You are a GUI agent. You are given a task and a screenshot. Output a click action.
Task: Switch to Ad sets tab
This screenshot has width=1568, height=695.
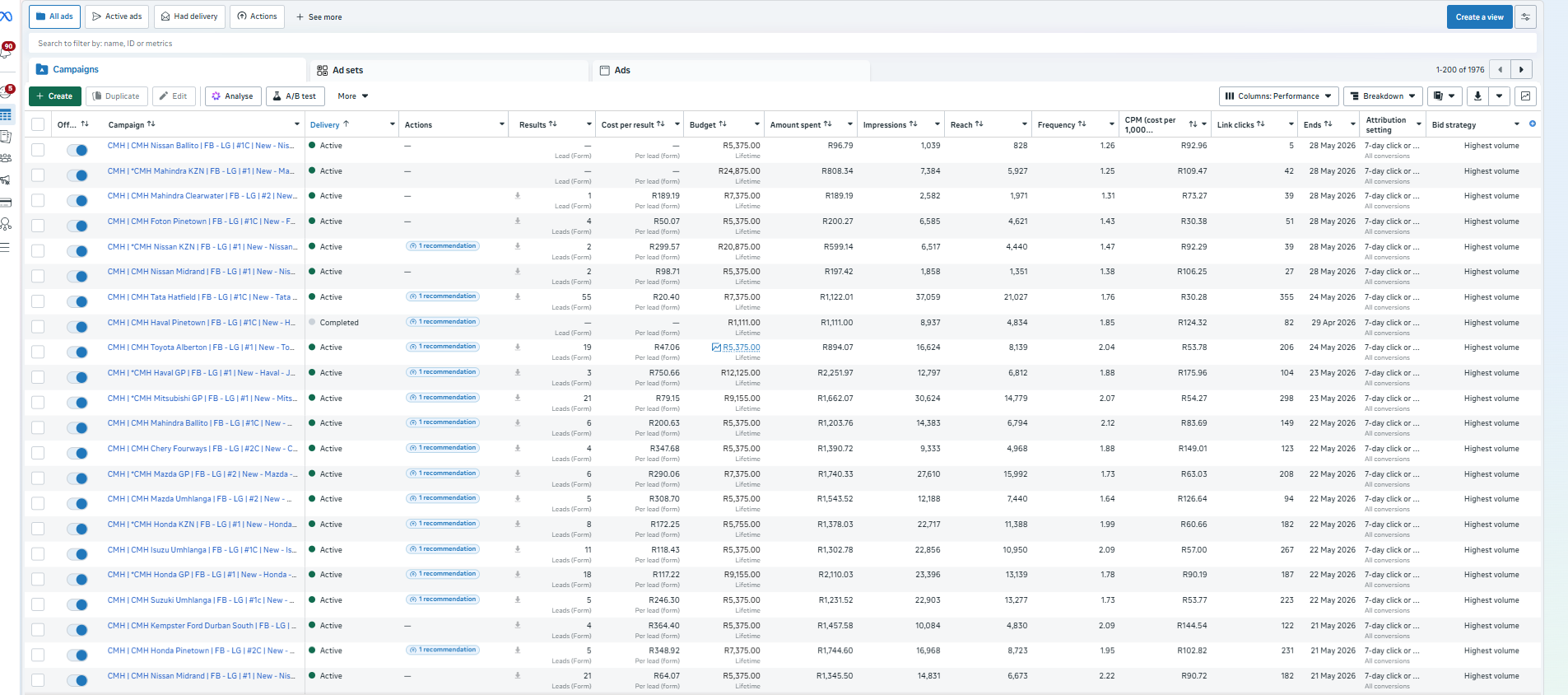pyautogui.click(x=449, y=70)
